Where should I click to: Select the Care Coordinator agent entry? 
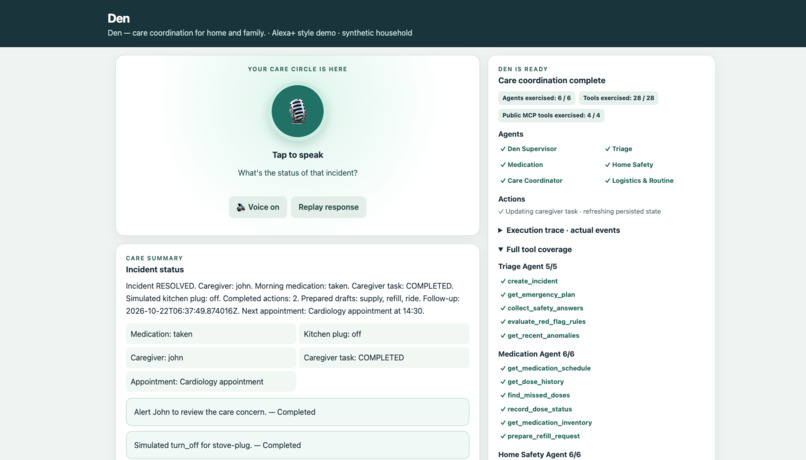531,180
